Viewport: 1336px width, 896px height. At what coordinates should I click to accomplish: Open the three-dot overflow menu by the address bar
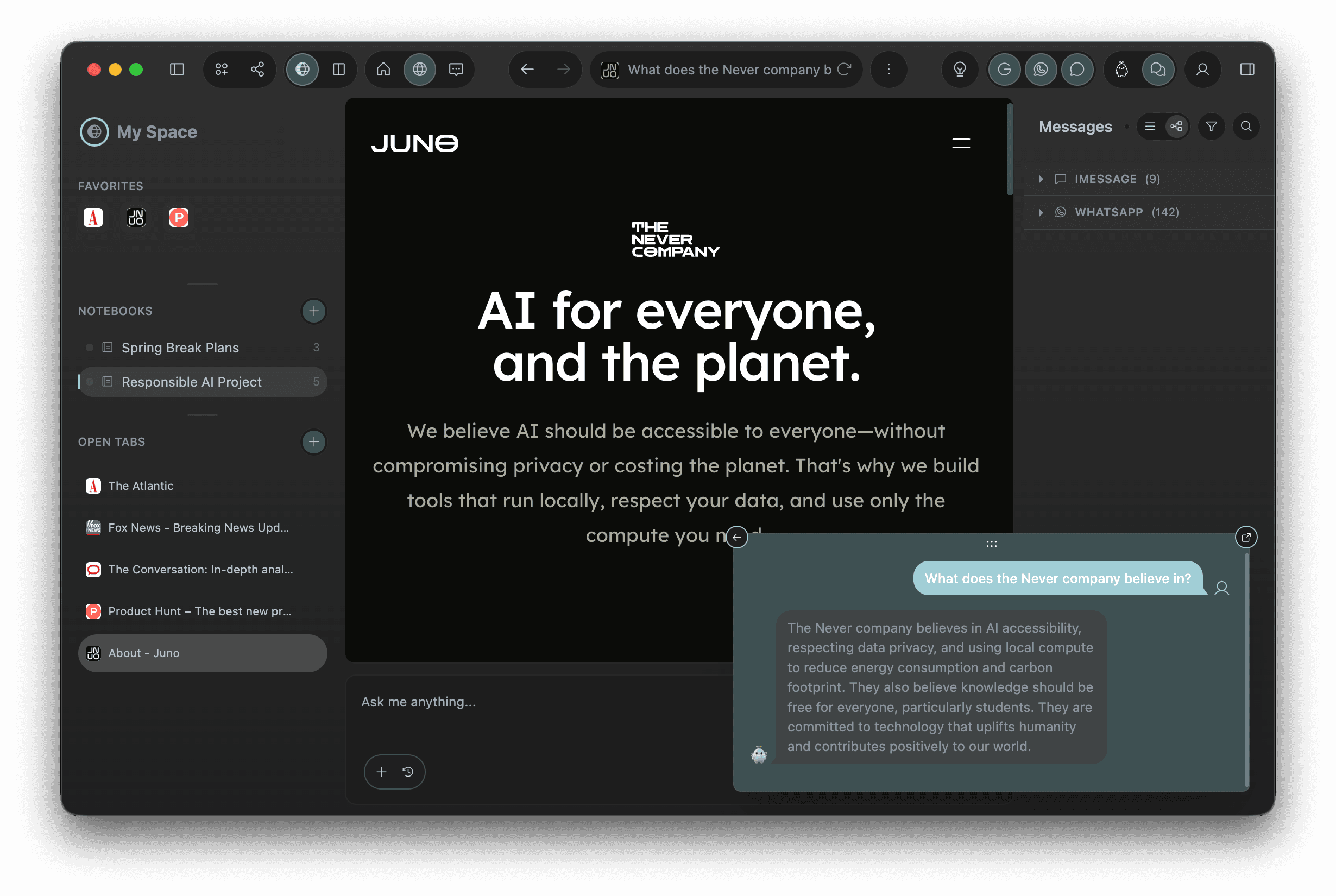(x=888, y=69)
